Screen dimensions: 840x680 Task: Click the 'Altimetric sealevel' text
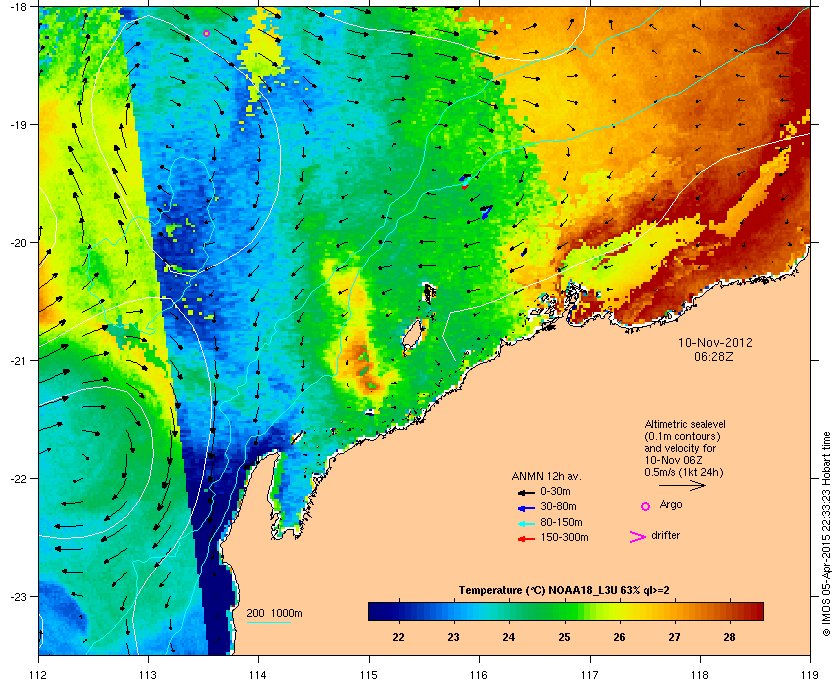[x=685, y=424]
